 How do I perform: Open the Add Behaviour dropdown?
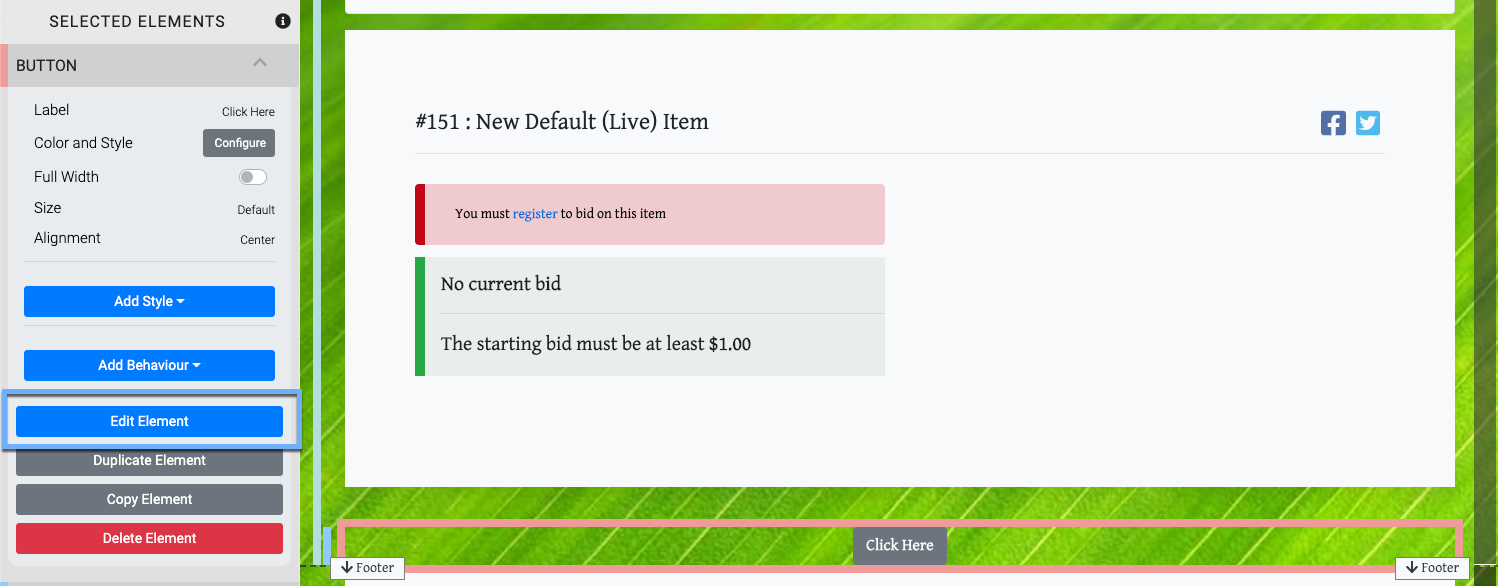point(149,365)
